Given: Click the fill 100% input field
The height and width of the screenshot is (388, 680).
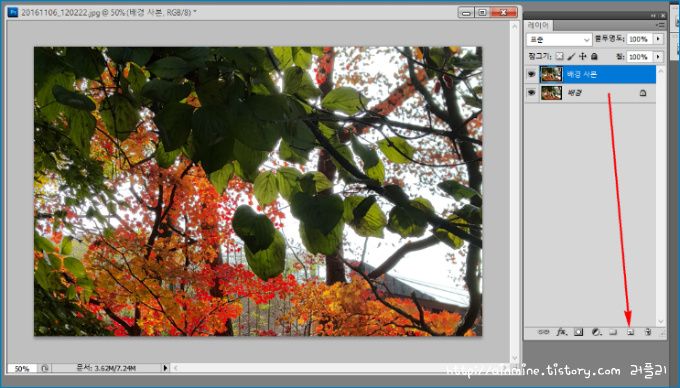Looking at the screenshot, I should (639, 57).
